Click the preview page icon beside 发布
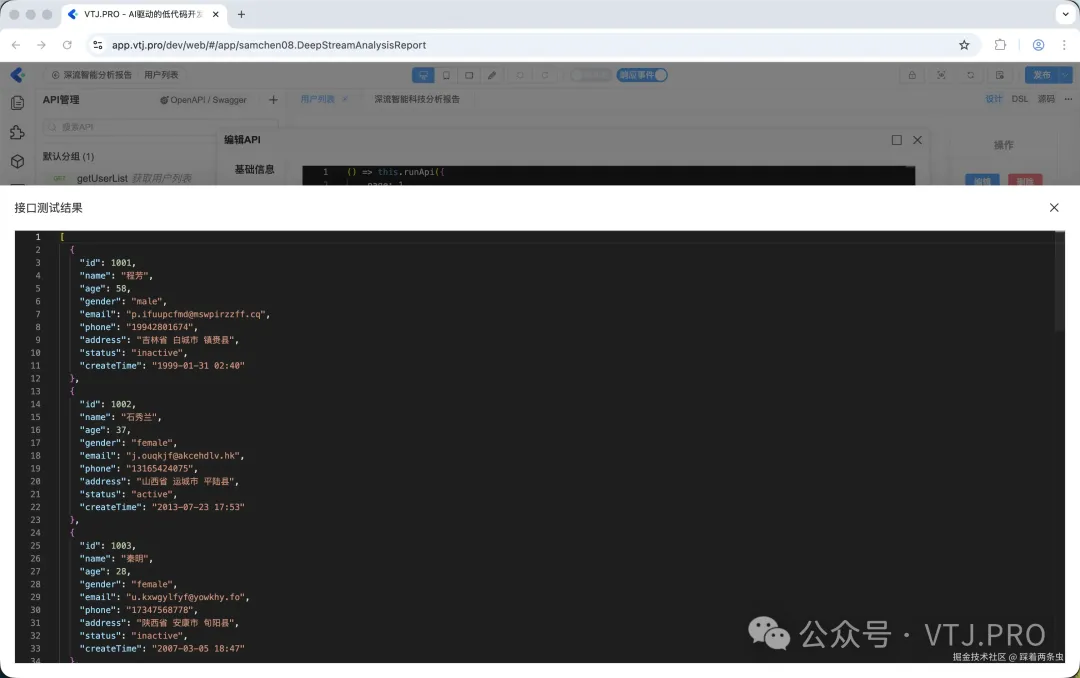1080x678 pixels. point(999,75)
